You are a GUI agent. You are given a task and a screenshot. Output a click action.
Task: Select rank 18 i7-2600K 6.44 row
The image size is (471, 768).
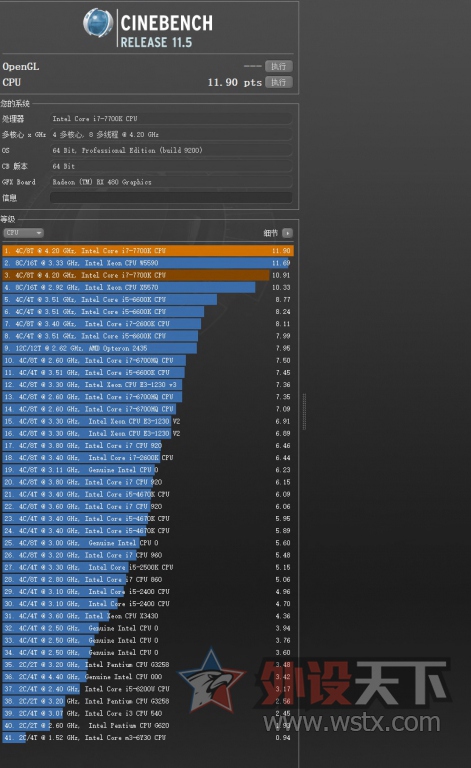point(148,458)
